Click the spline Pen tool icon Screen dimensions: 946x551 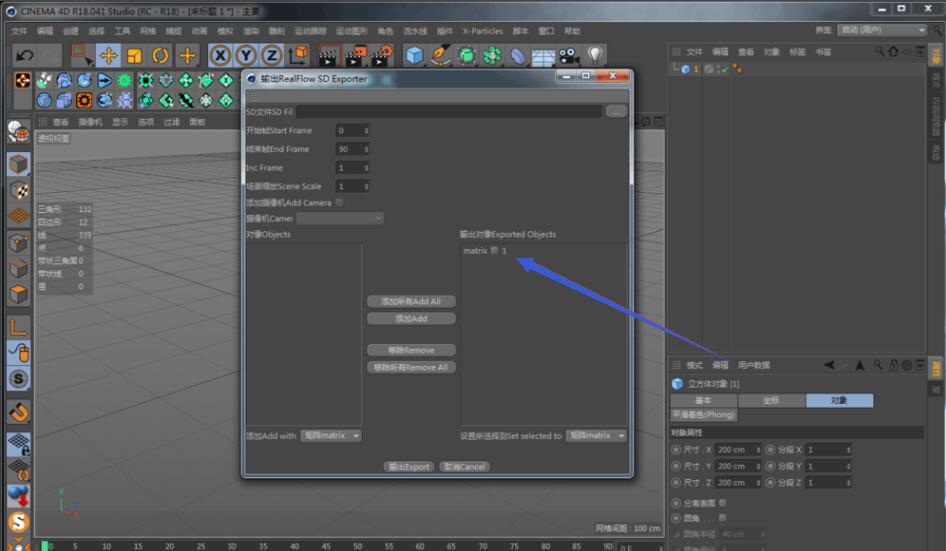(x=440, y=56)
